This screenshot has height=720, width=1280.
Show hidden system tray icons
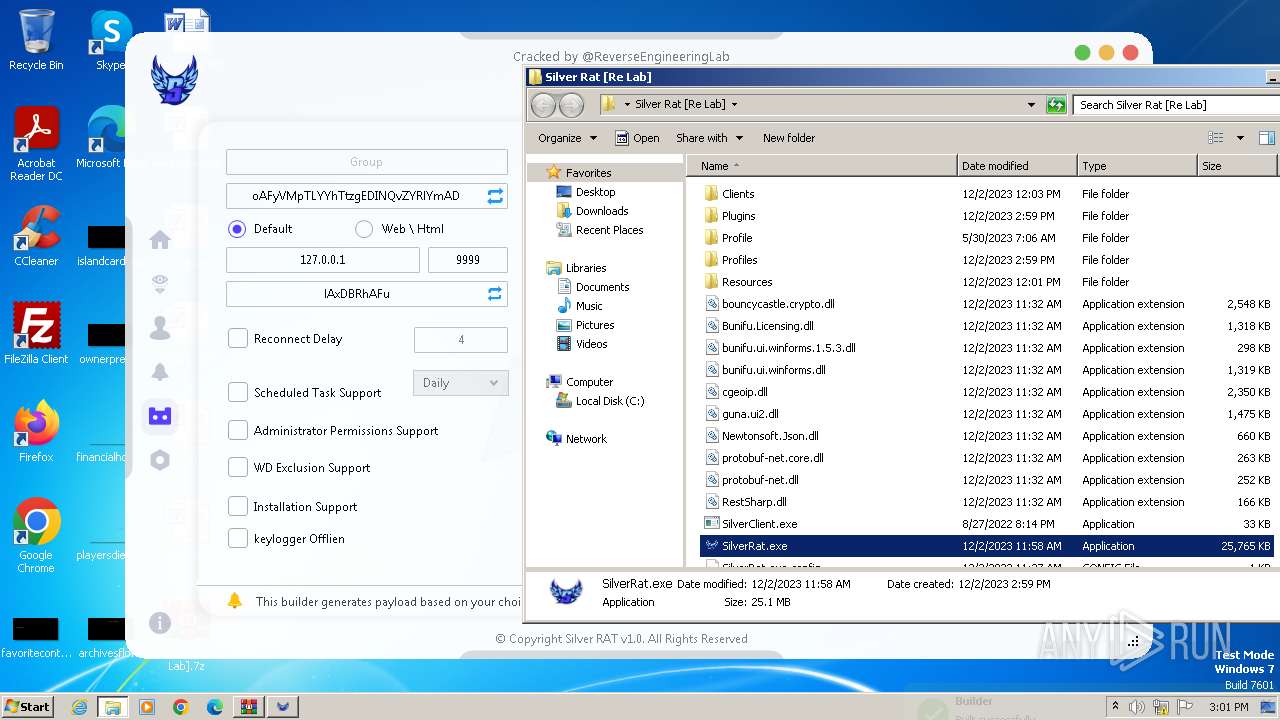[x=1116, y=707]
